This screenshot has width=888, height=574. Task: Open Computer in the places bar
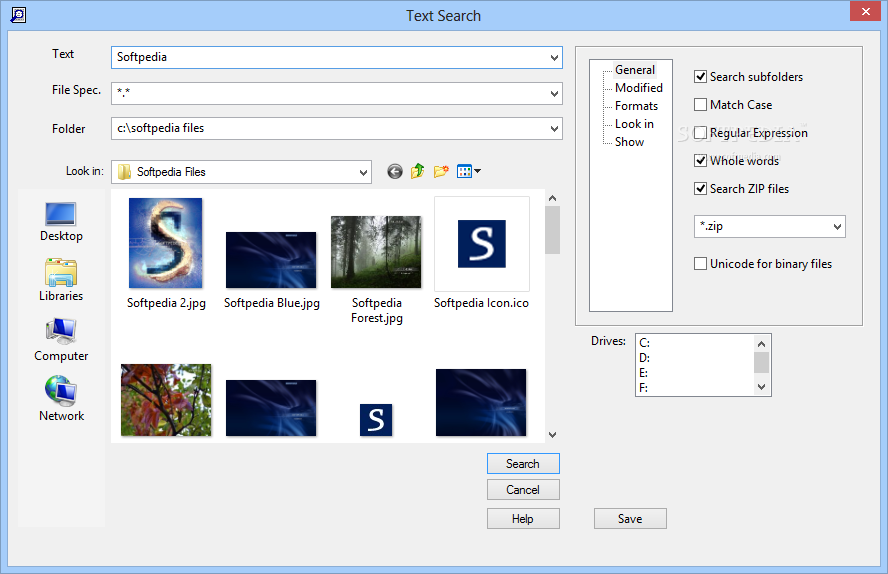pos(61,340)
